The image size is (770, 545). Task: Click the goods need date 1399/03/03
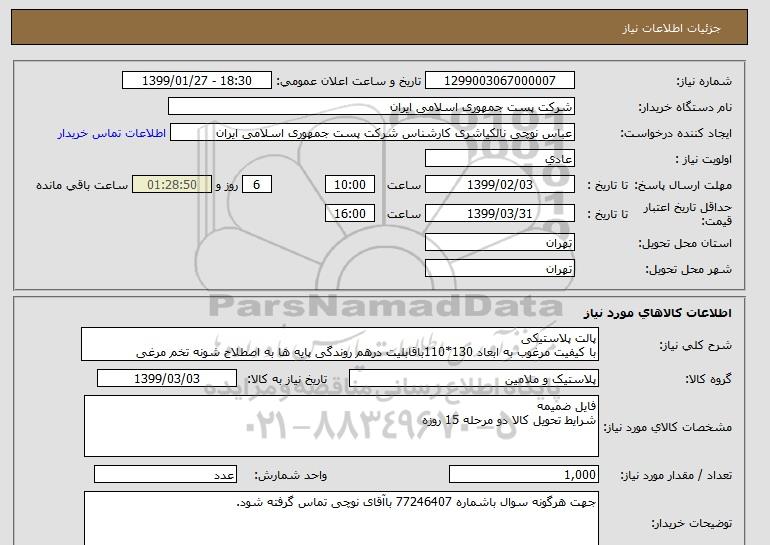pyautogui.click(x=167, y=379)
